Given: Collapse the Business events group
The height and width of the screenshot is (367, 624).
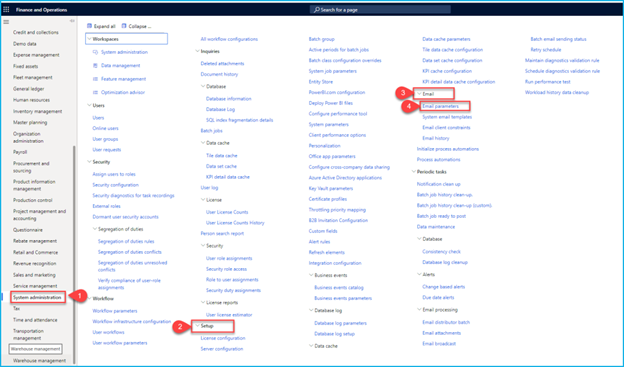Looking at the screenshot, I should pyautogui.click(x=311, y=275).
